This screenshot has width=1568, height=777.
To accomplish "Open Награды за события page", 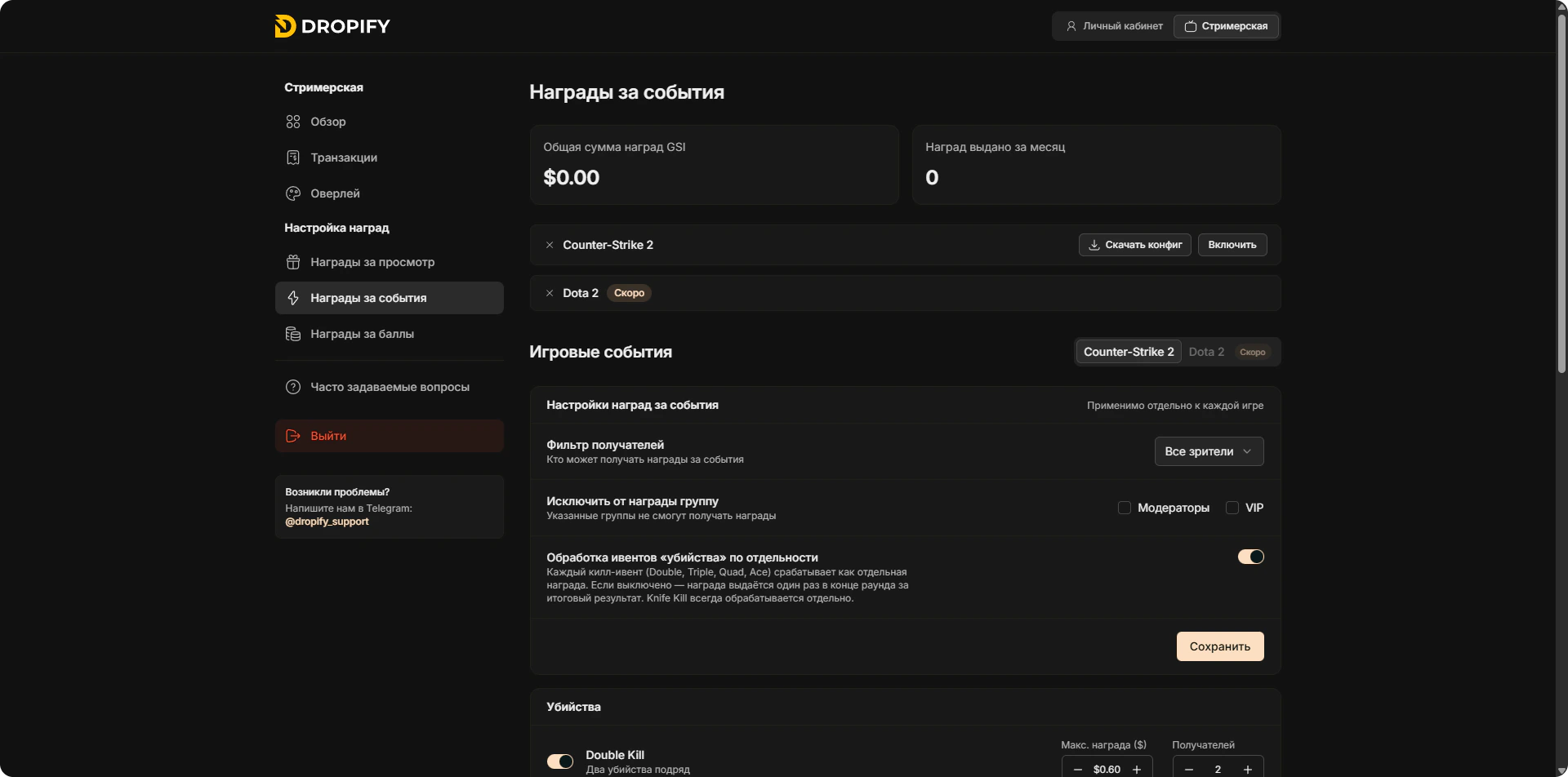I will coord(389,298).
